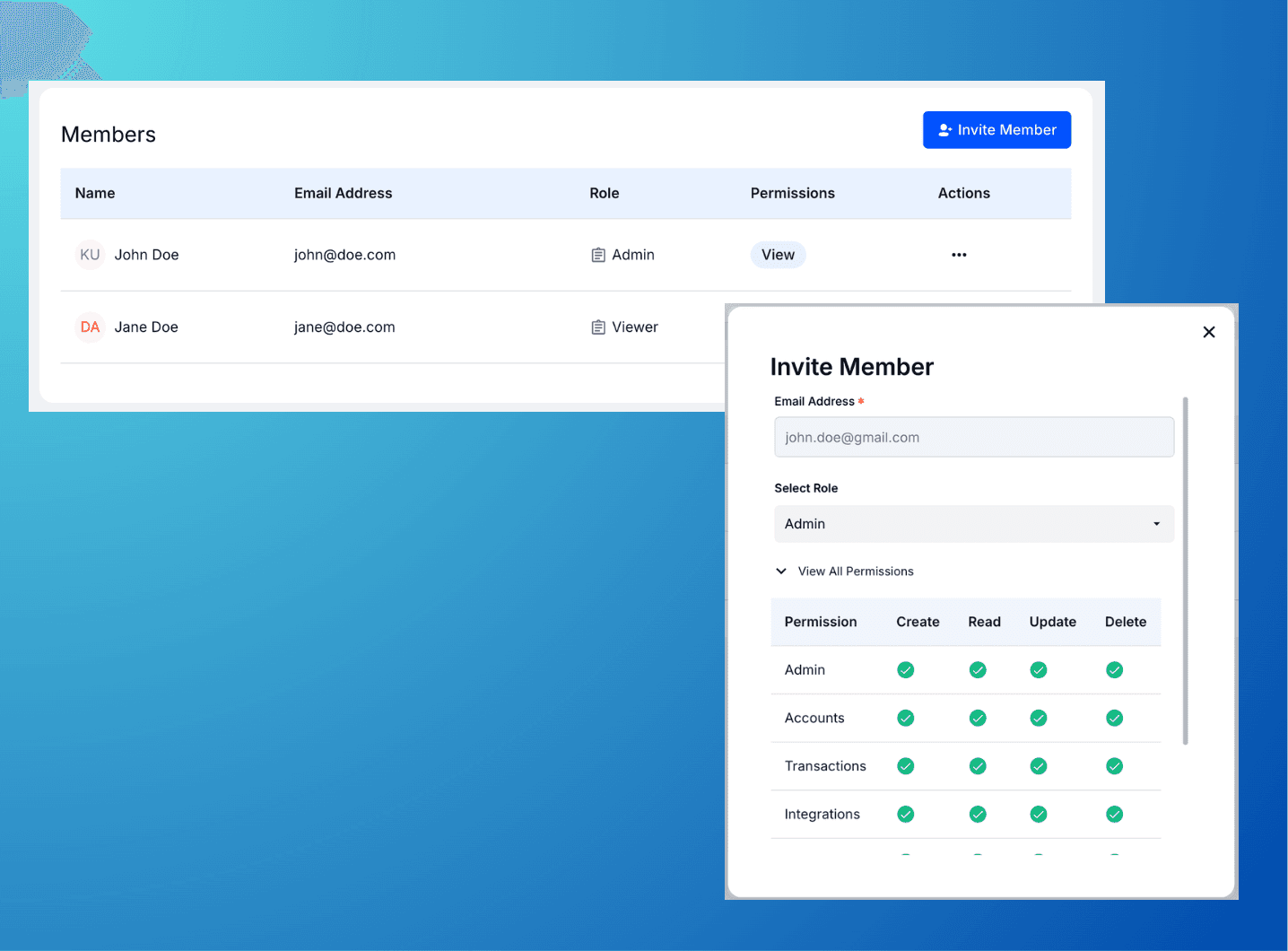The image size is (1288, 951).
Task: Click the Role column header
Action: (604, 193)
